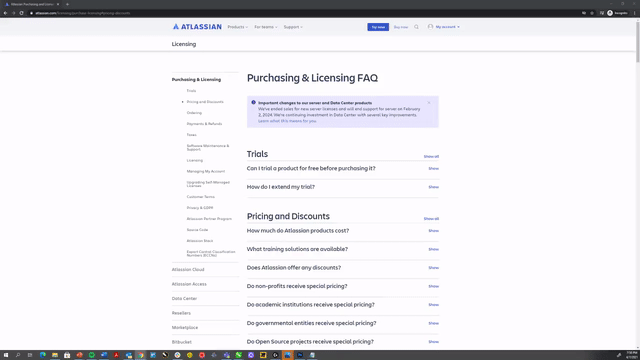Viewport: 640px width, 360px height.
Task: Show answer for 'What training solutions are available?'
Action: click(433, 249)
